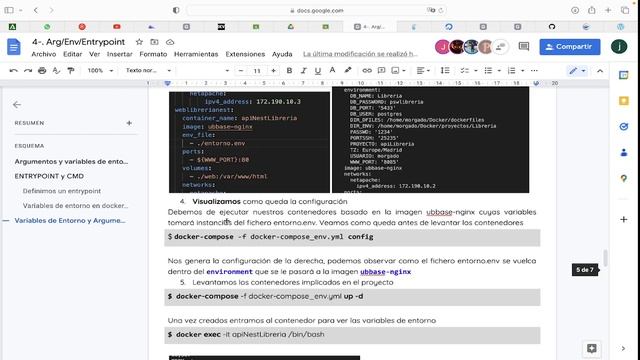
Task: Open the highlight color tool
Action: coord(347,71)
